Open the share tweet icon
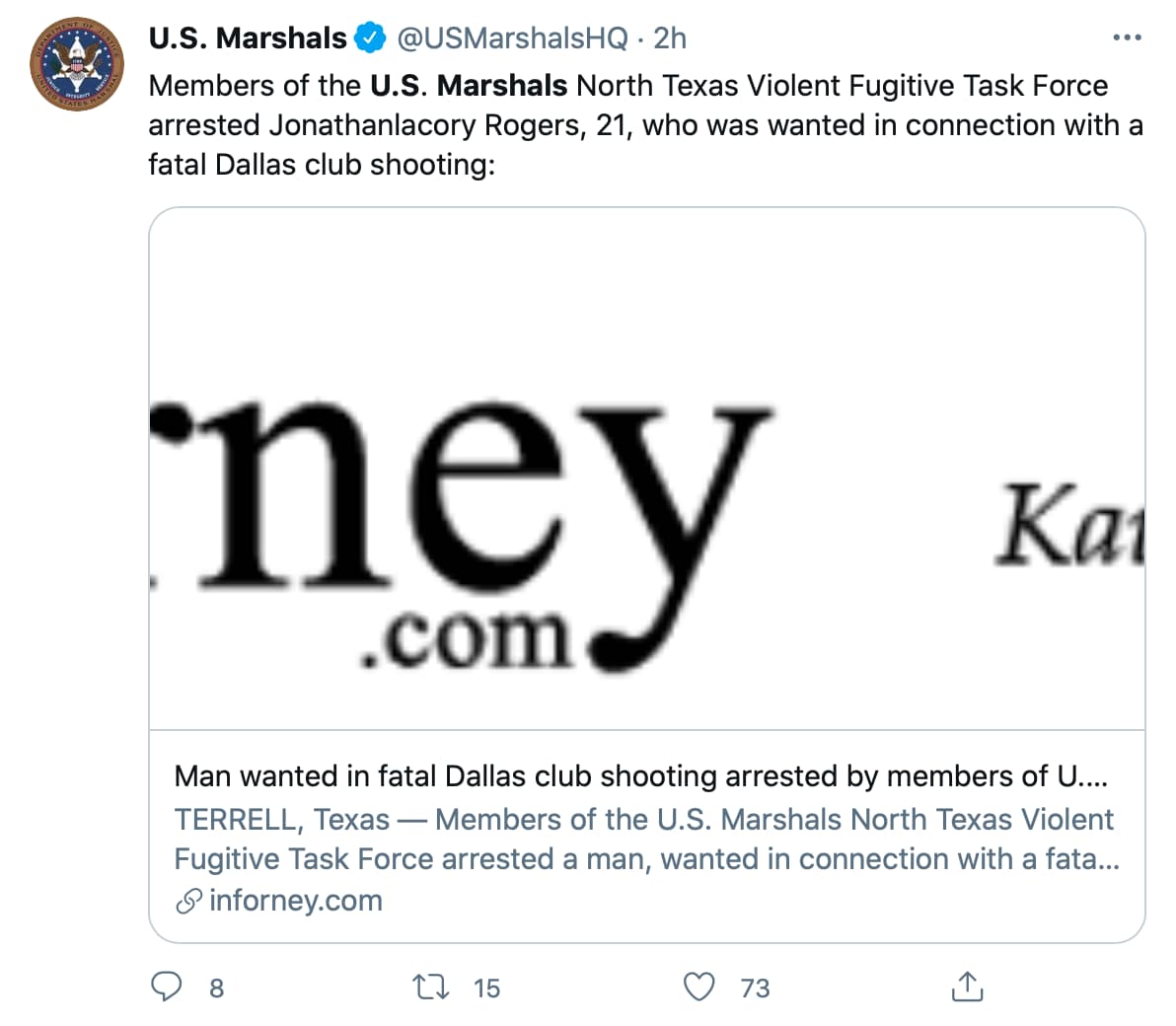Viewport: 1176px width, 1026px height. pos(967,987)
